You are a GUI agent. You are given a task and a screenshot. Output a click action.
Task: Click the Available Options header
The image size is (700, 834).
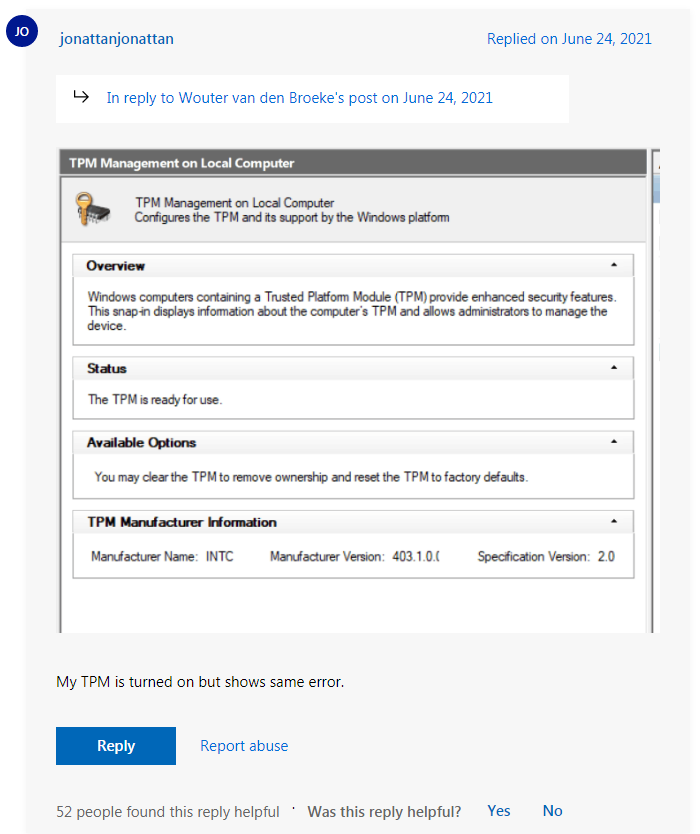(353, 443)
